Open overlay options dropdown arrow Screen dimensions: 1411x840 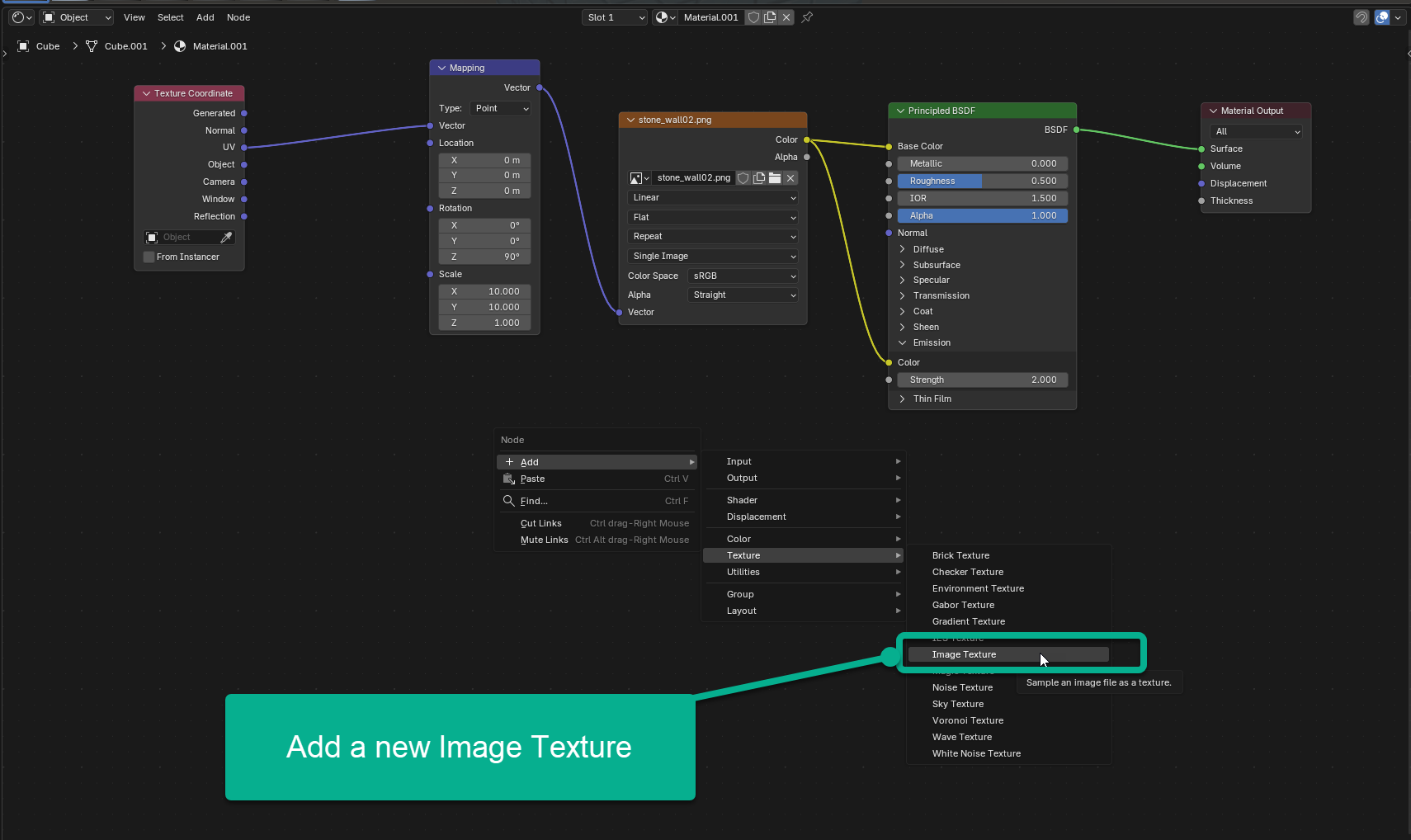(1398, 17)
